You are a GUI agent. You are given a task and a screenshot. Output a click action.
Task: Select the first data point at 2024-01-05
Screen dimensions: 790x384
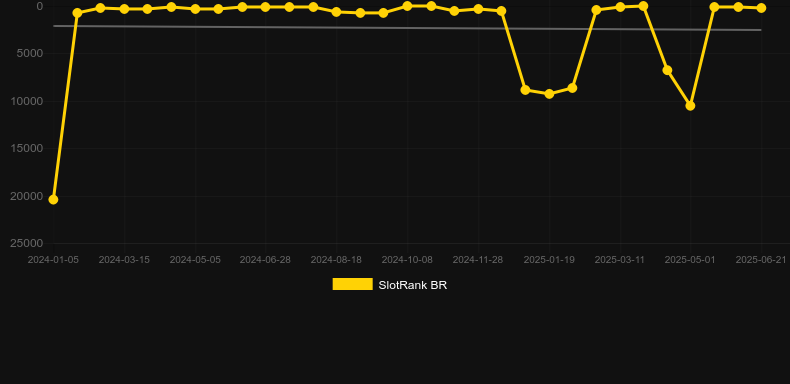pos(53,200)
